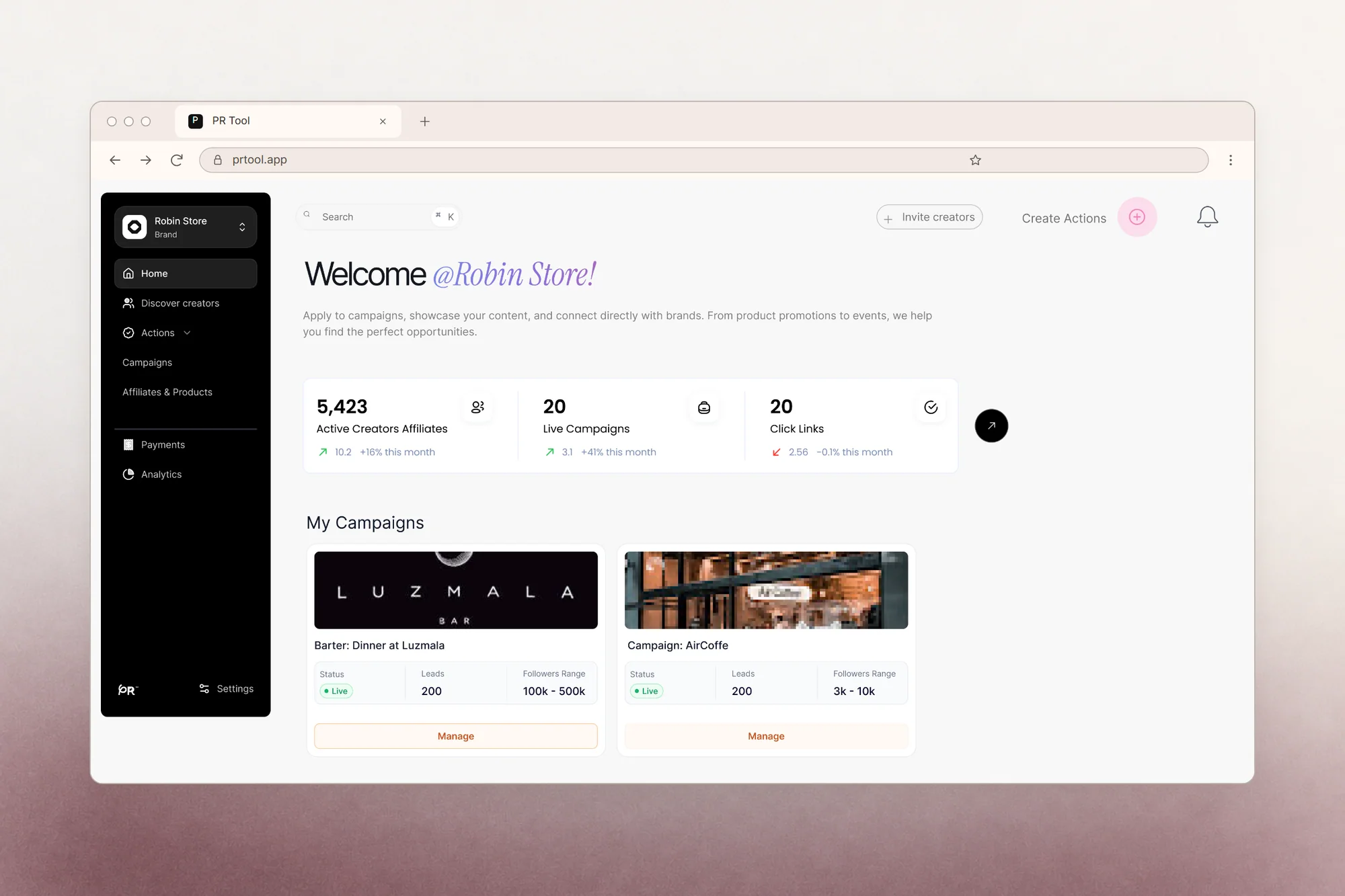
Task: Click the Live status badge for AirCoffe
Action: coord(647,691)
